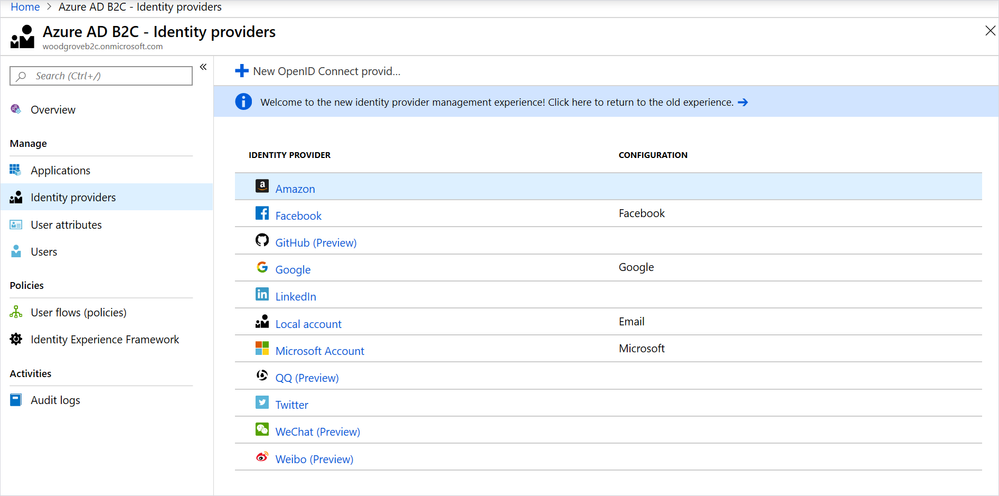The image size is (999, 496).
Task: Open Audit logs under Activities
Action: tap(55, 400)
